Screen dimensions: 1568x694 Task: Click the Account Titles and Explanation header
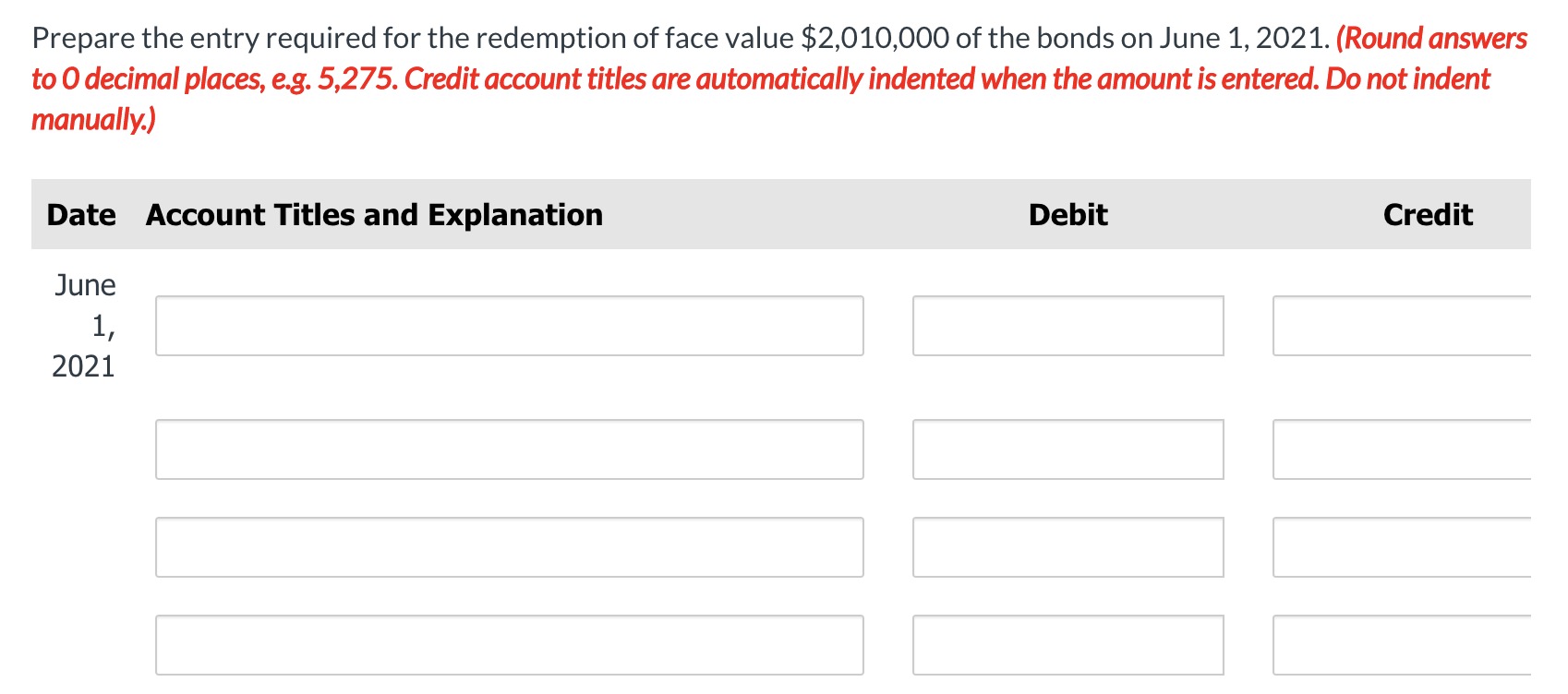pos(373,214)
